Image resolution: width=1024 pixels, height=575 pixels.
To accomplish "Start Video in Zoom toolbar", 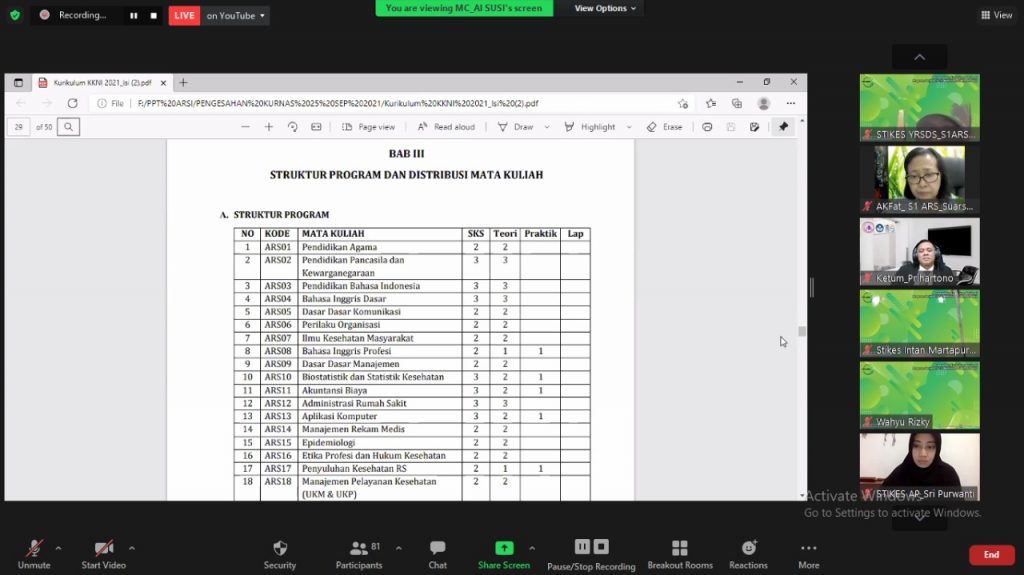I will tap(103, 553).
